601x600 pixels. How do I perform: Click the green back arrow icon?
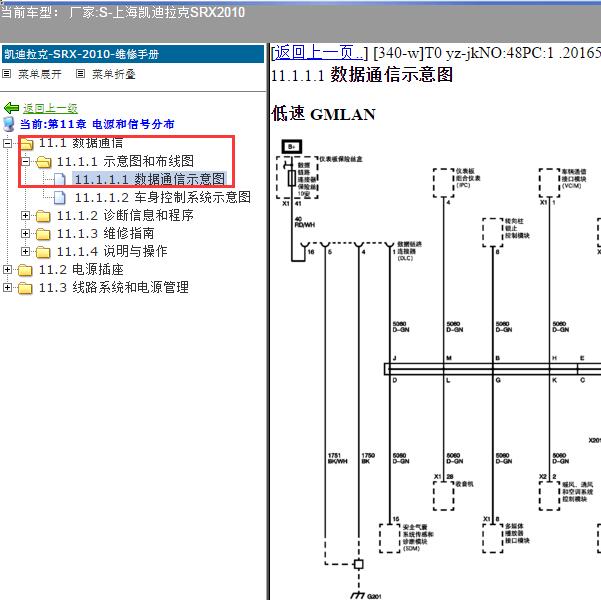tap(11, 108)
